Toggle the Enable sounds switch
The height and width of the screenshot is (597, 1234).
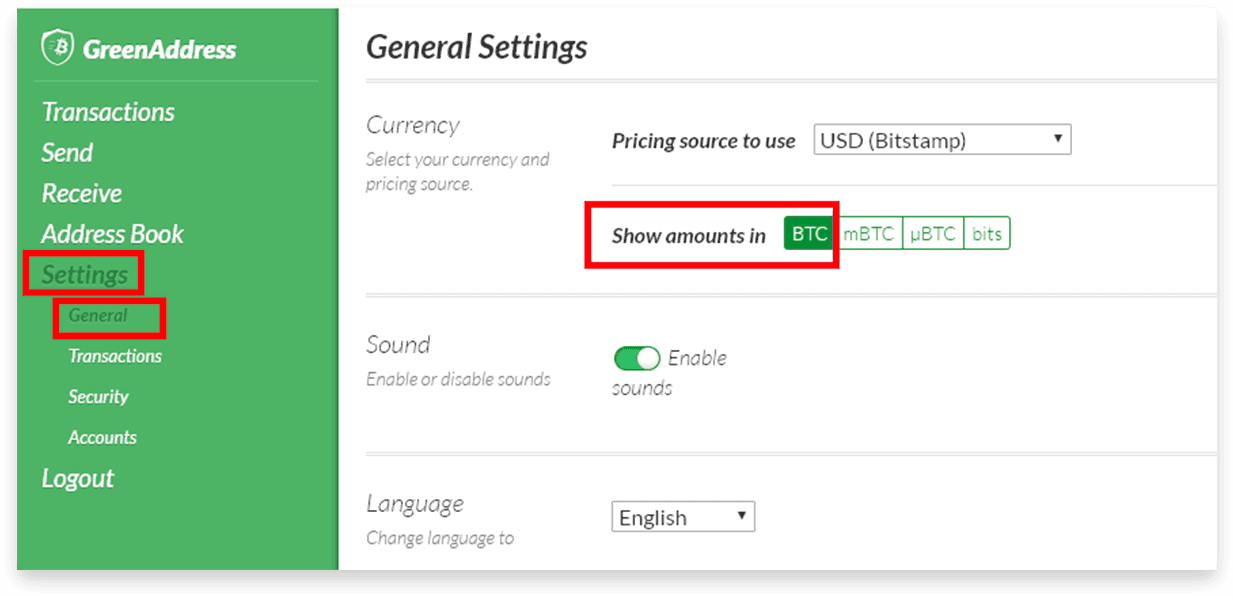point(637,358)
